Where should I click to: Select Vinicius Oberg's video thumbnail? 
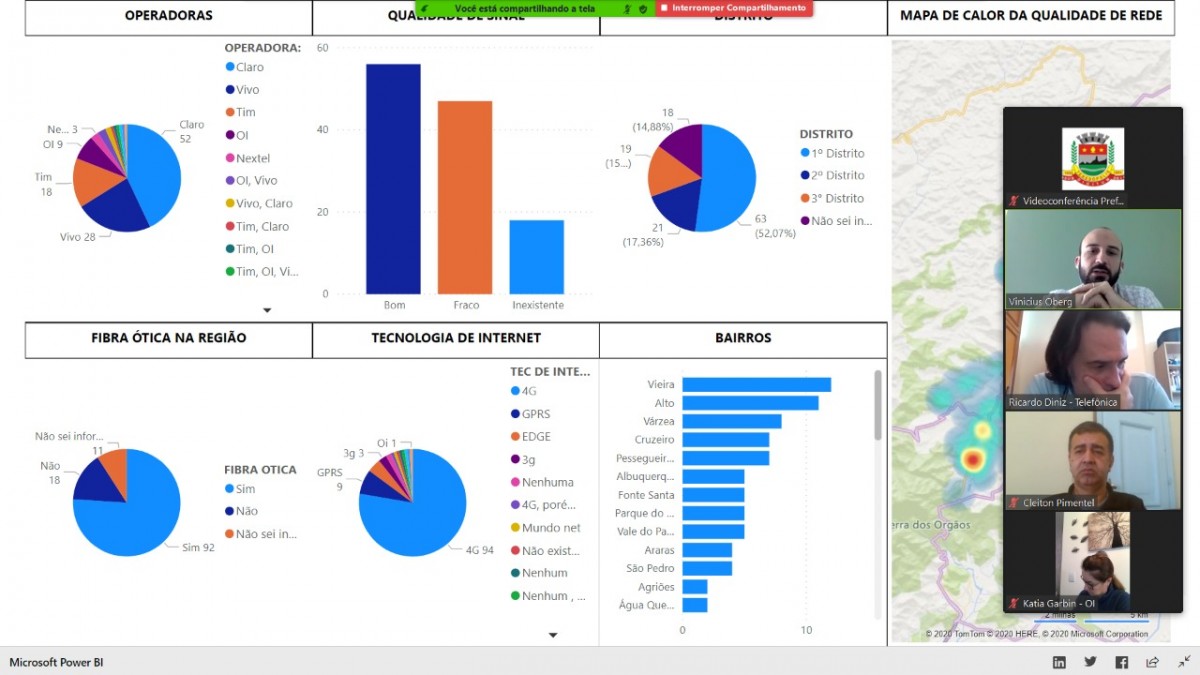pyautogui.click(x=1092, y=259)
